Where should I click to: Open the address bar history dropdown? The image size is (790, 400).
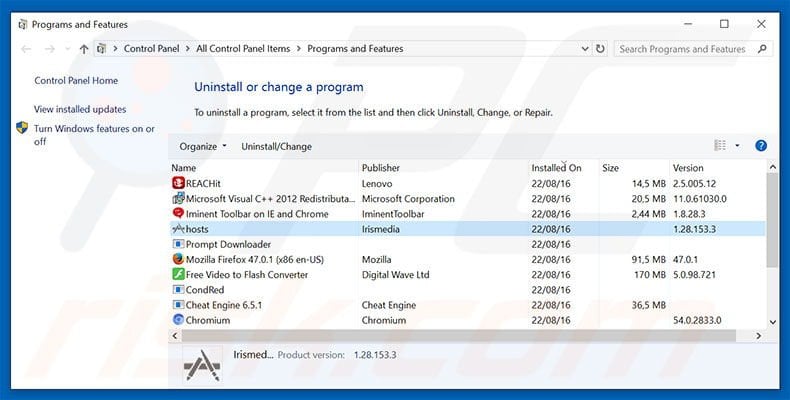584,49
